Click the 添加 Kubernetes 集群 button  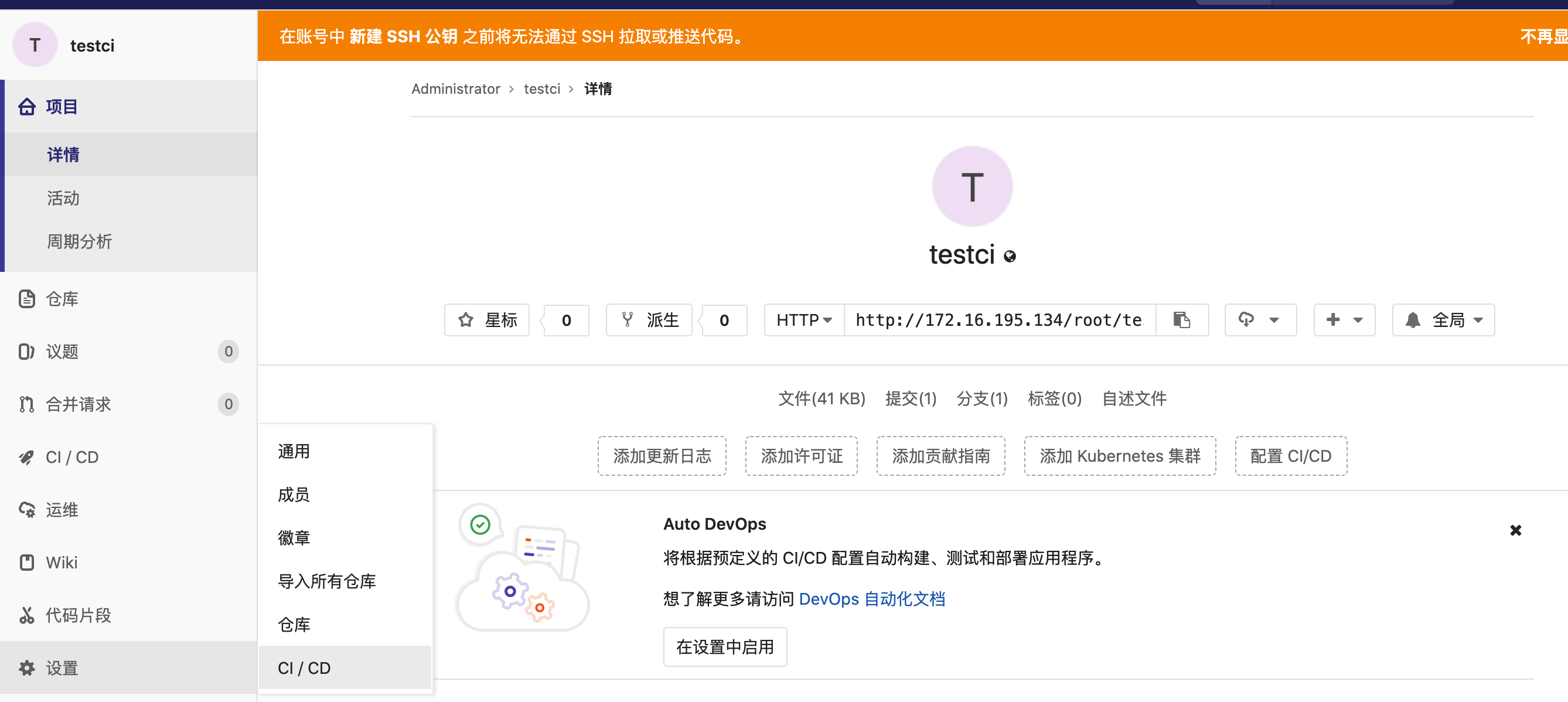1119,456
